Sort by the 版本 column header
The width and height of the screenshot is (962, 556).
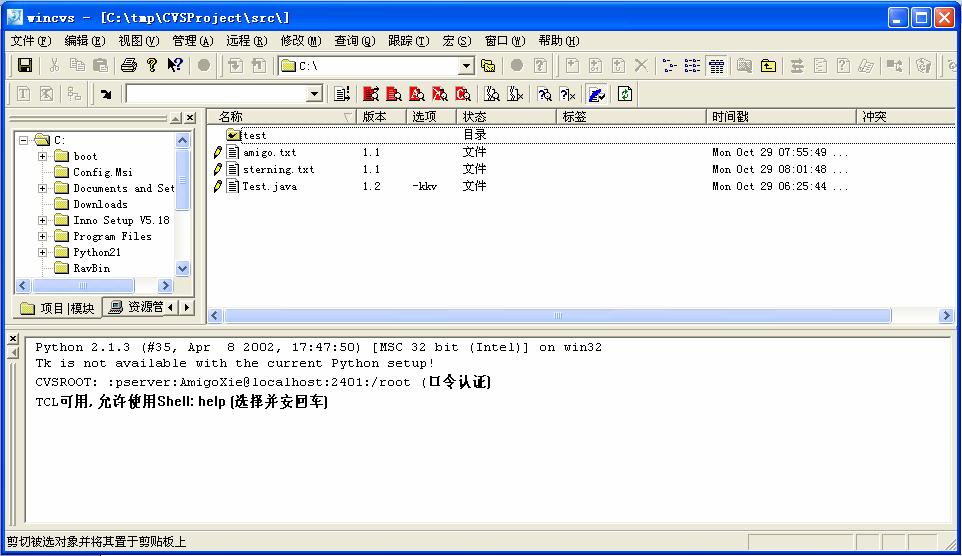[x=381, y=117]
